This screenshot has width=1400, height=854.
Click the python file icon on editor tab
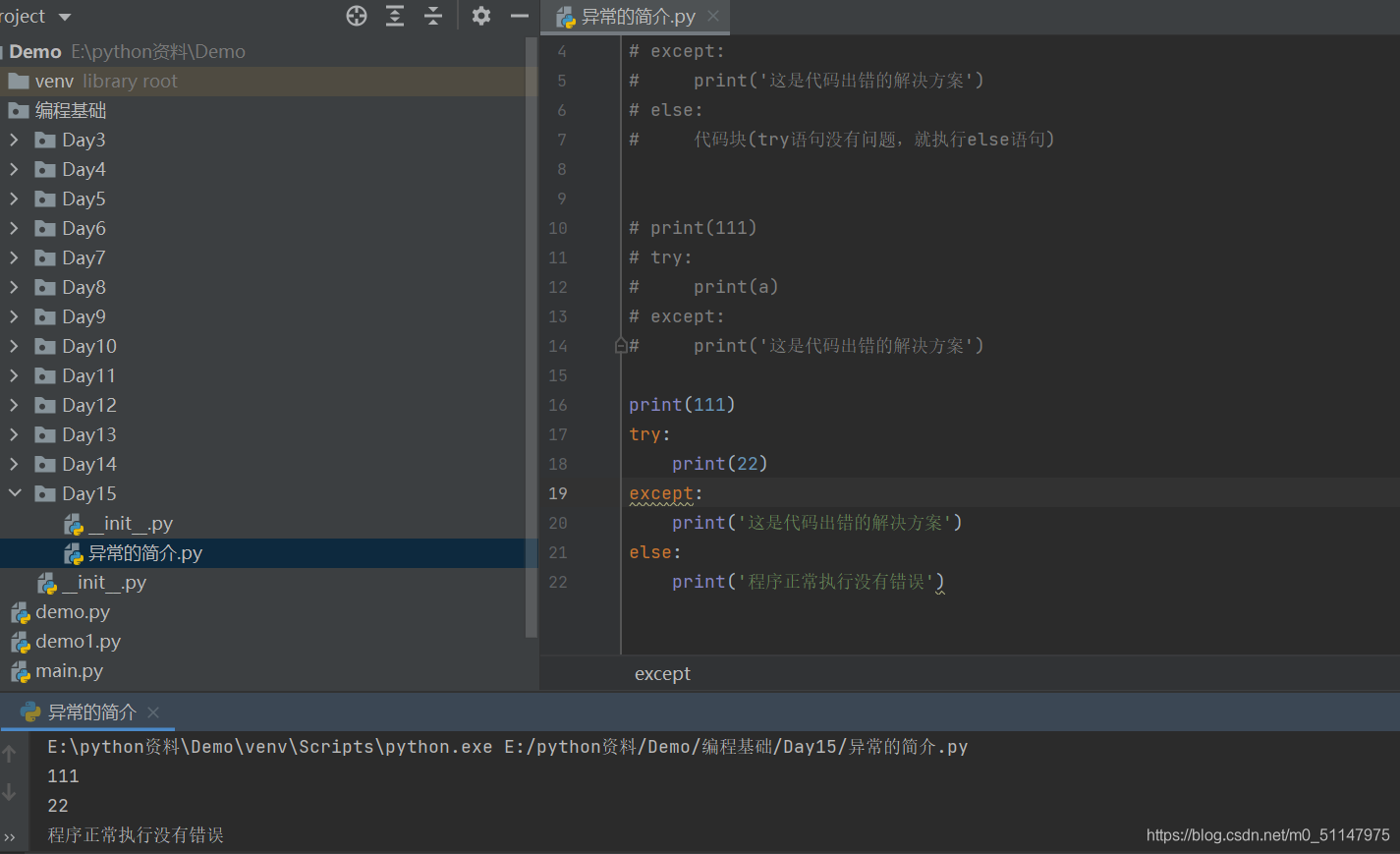pos(566,17)
